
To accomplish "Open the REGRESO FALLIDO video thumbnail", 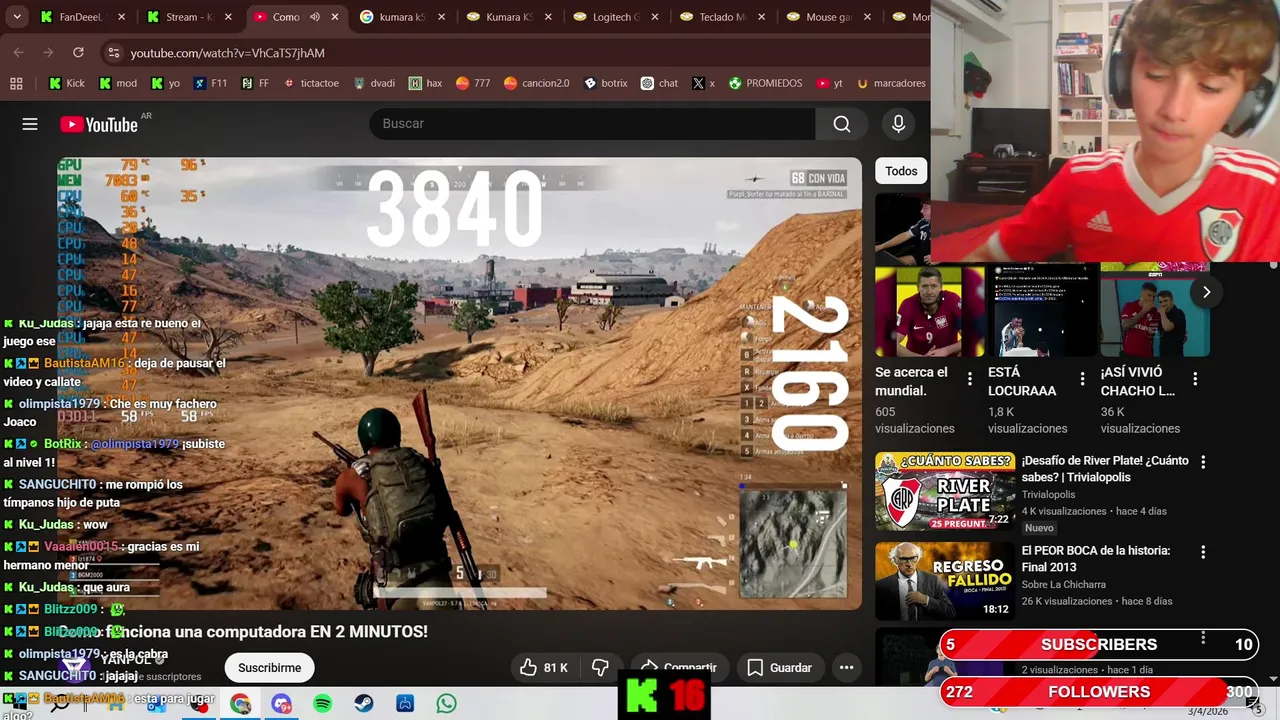I will [945, 581].
